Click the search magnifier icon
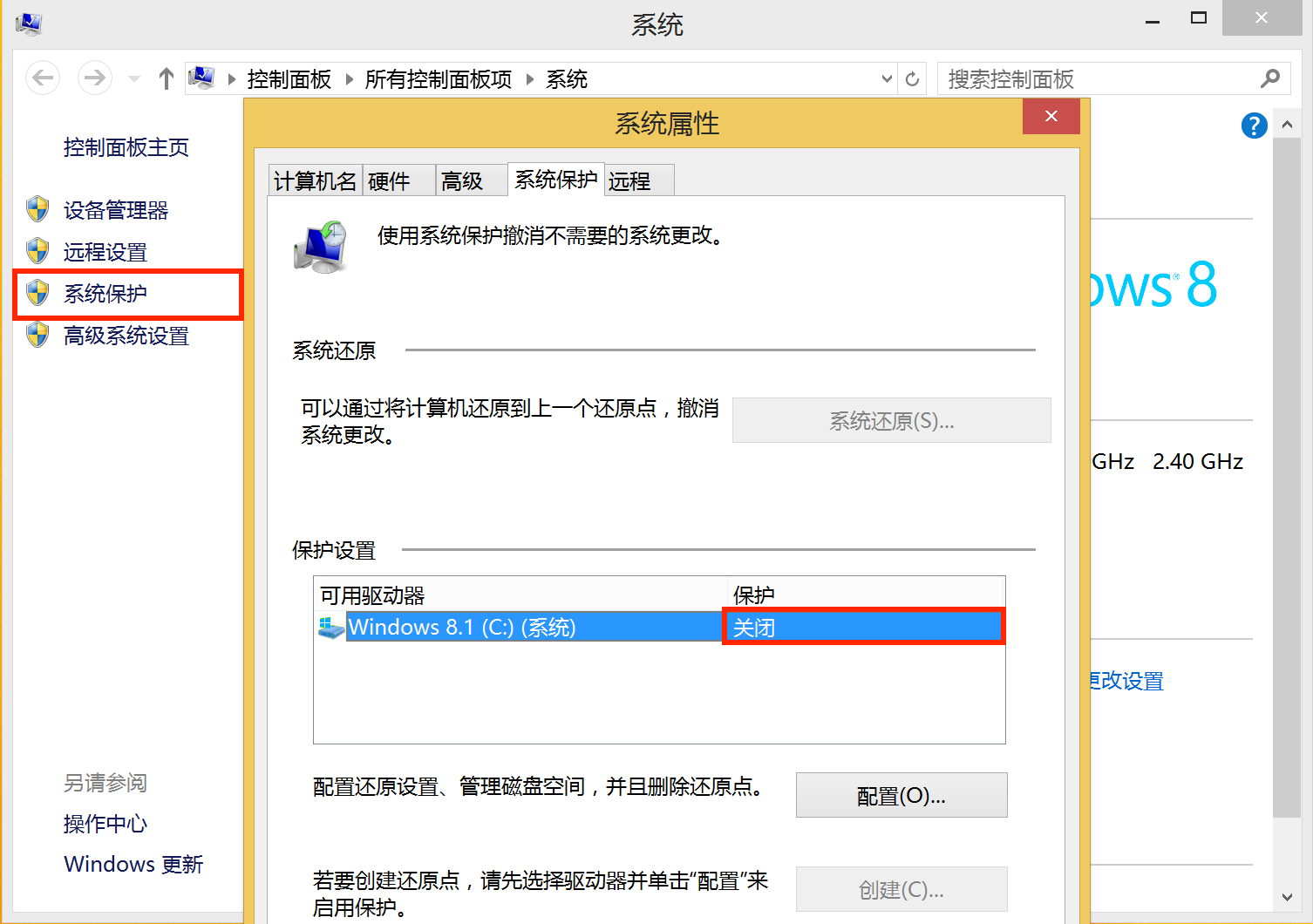1313x924 pixels. tap(1270, 78)
